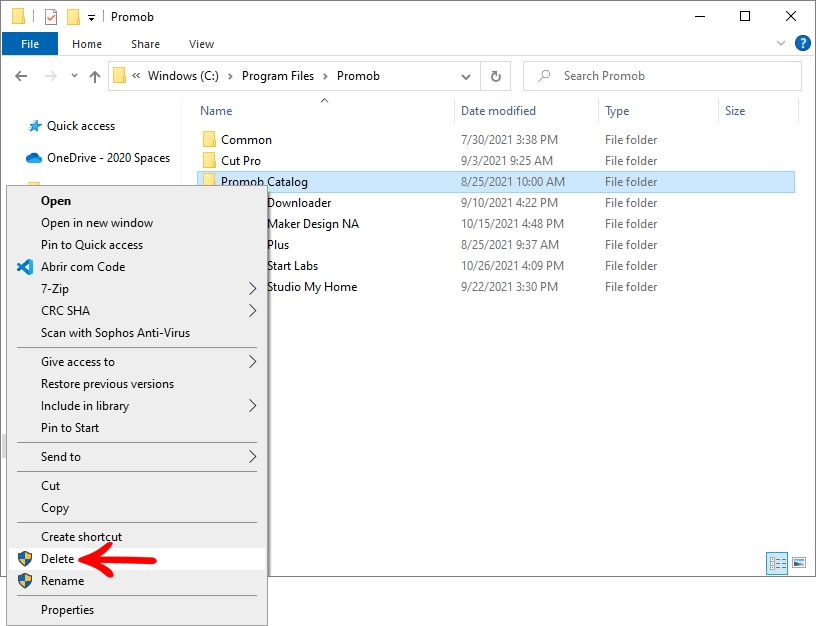Screen dimensions: 816x626
Task: Choose Pin to Quick access
Action: click(137, 245)
